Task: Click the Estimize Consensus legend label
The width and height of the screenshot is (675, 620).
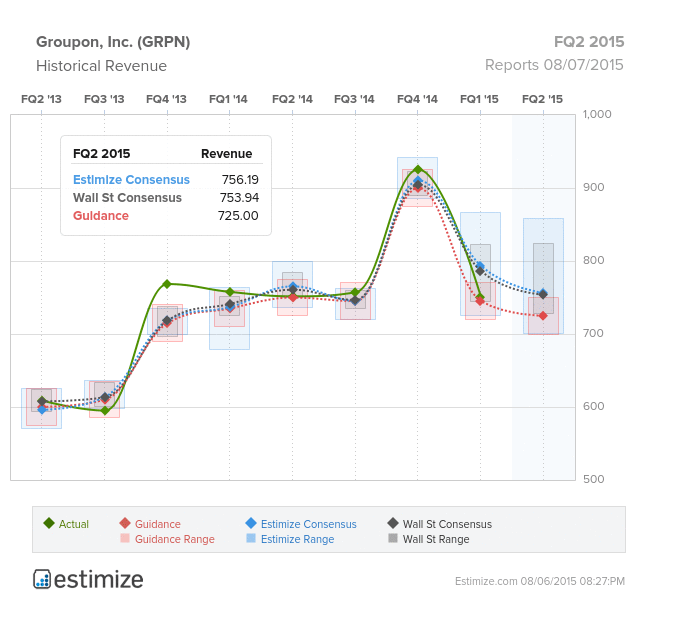Action: pyautogui.click(x=309, y=524)
